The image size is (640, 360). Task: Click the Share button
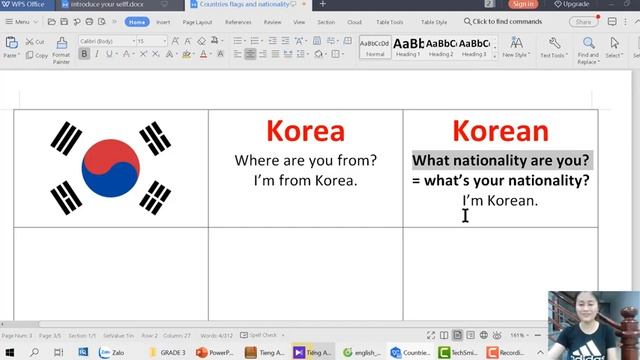click(583, 22)
